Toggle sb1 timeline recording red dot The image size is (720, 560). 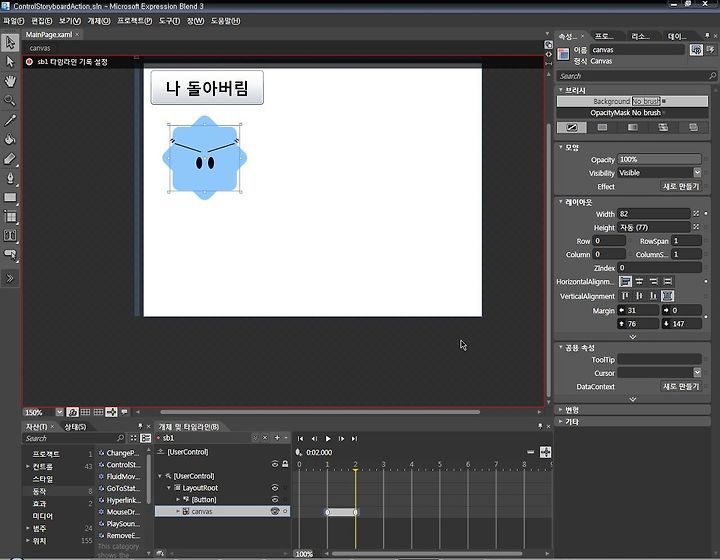tap(29, 62)
